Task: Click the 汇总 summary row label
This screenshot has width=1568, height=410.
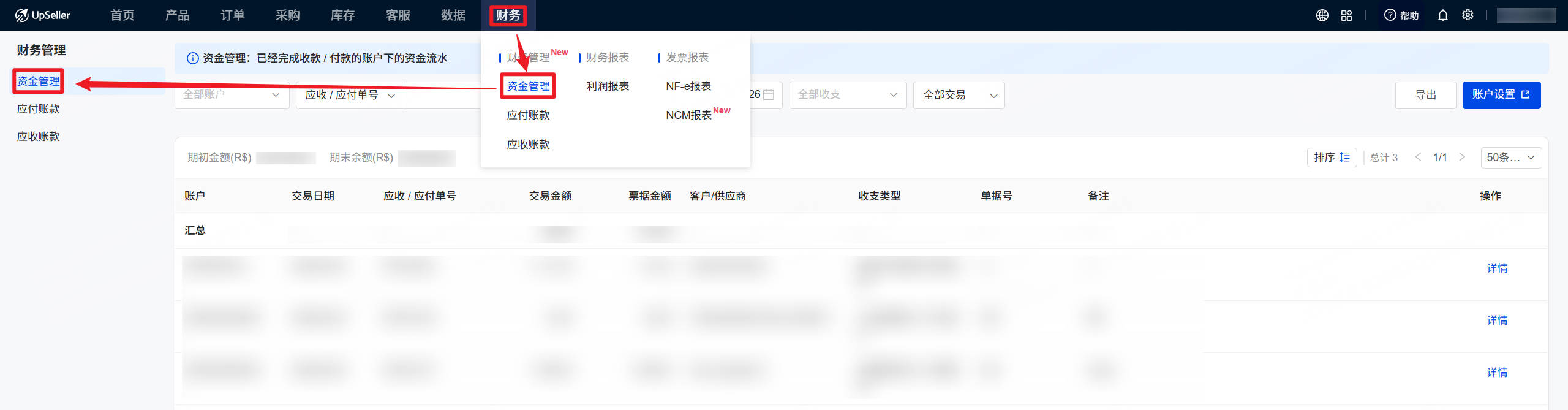Action: [x=195, y=230]
